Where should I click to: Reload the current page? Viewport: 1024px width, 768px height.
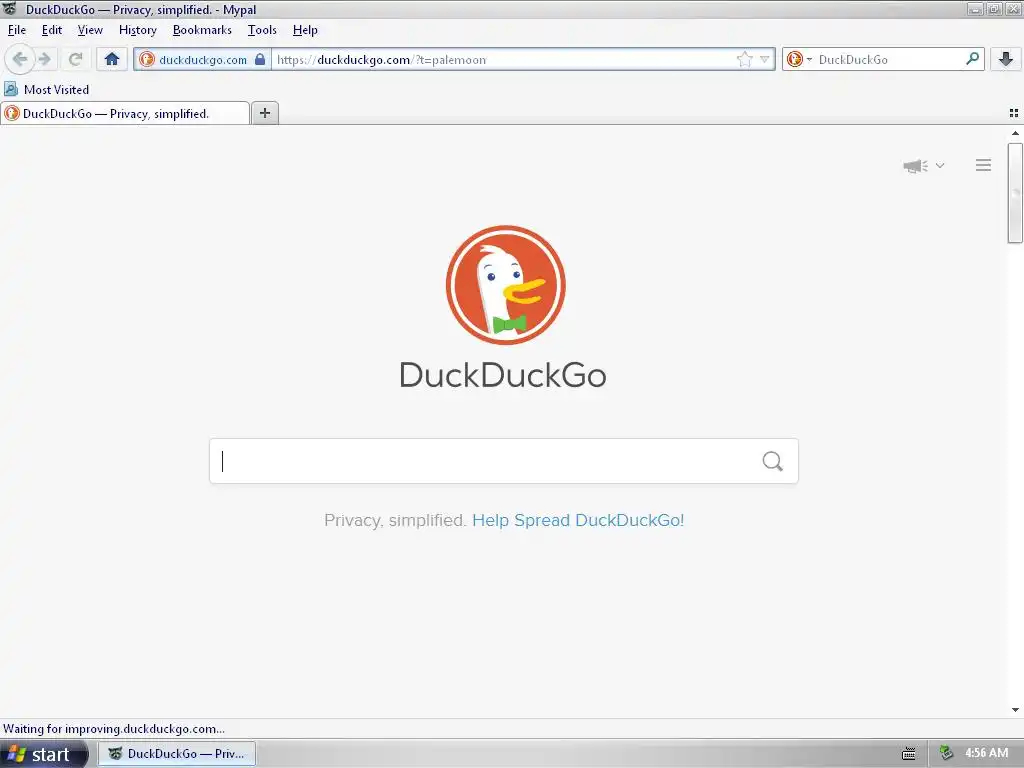pyautogui.click(x=75, y=59)
